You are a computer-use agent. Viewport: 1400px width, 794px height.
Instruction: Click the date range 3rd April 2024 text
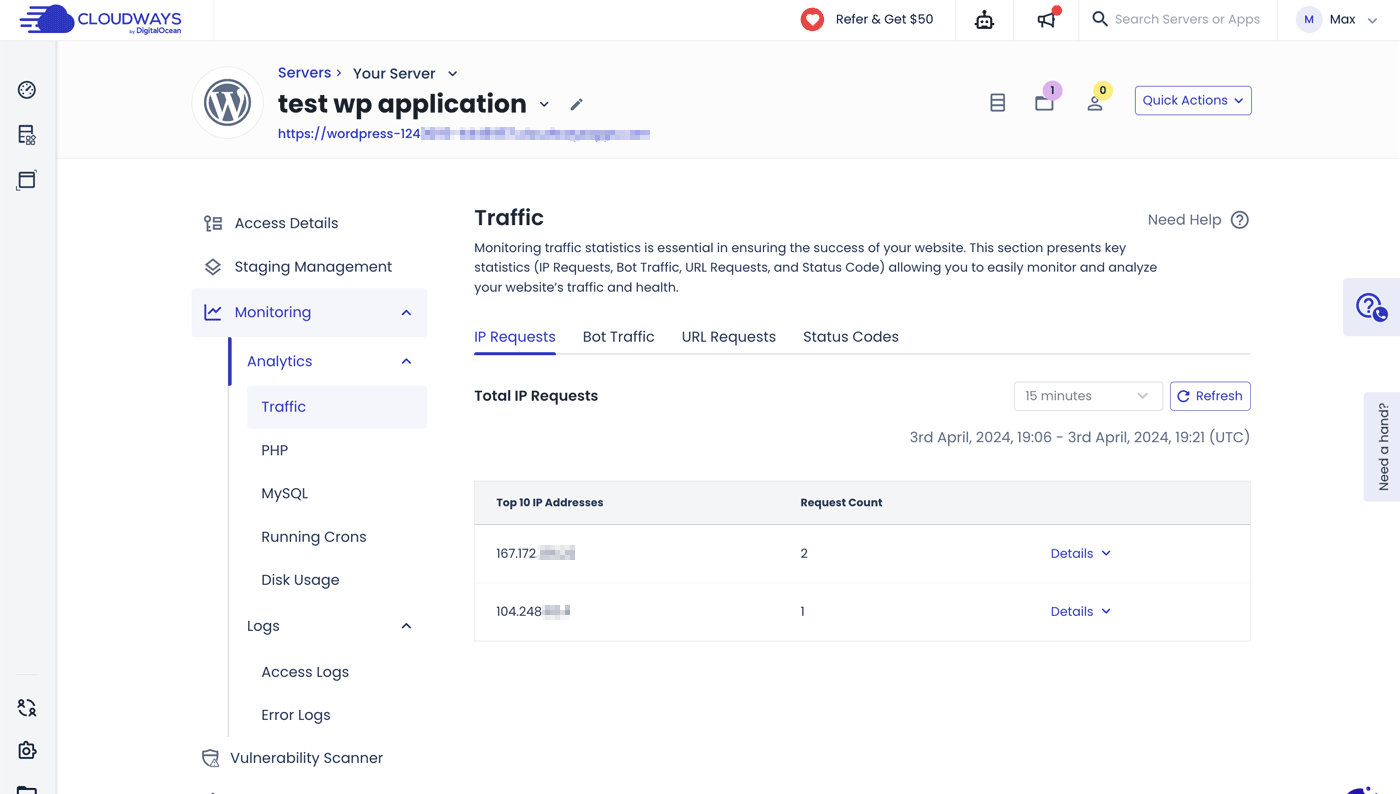click(1080, 437)
